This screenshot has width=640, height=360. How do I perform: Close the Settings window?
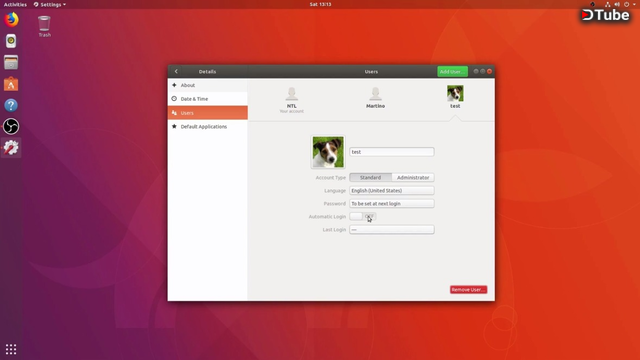(x=489, y=71)
